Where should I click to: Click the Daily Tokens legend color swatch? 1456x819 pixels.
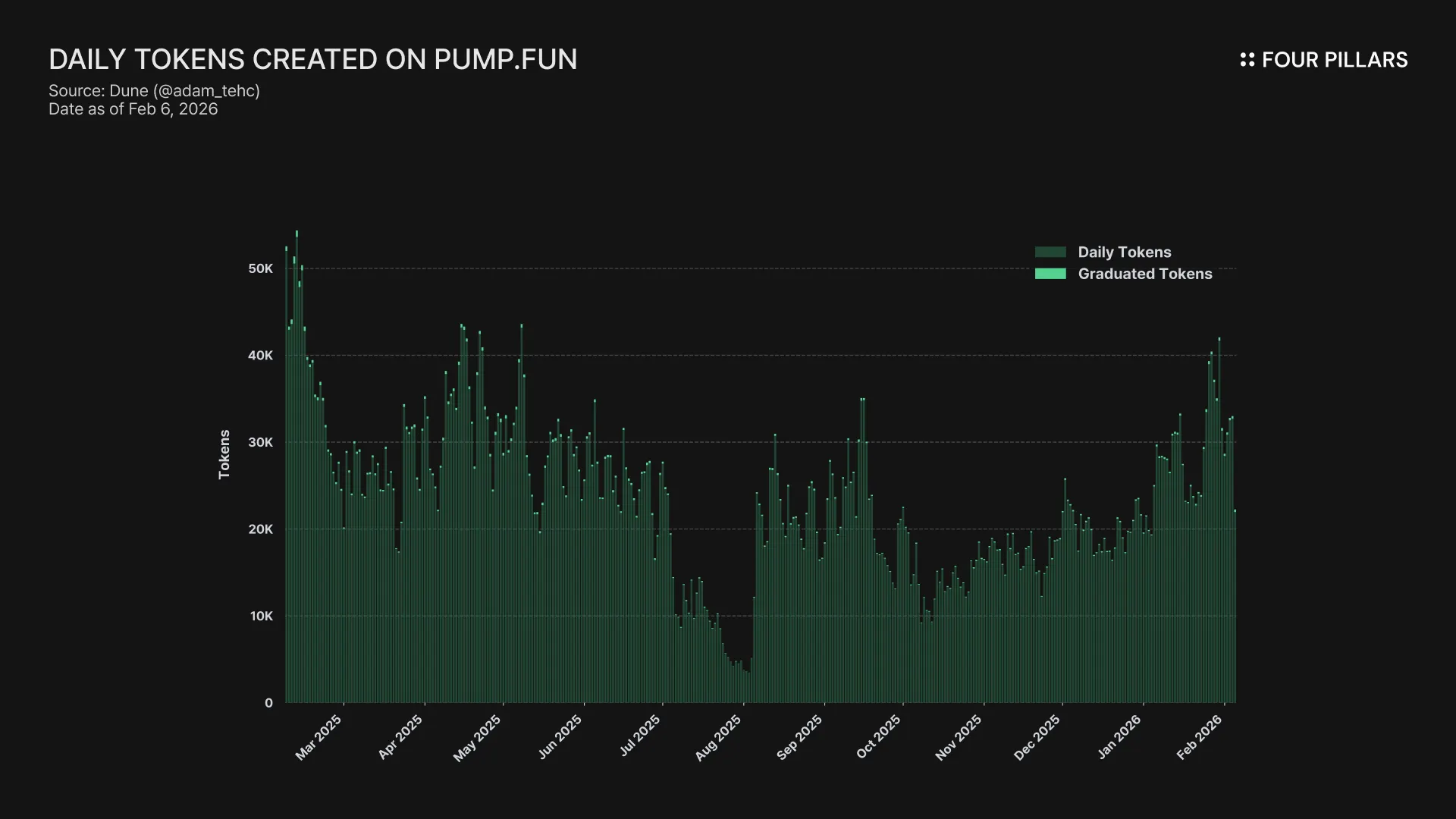pyautogui.click(x=1050, y=252)
